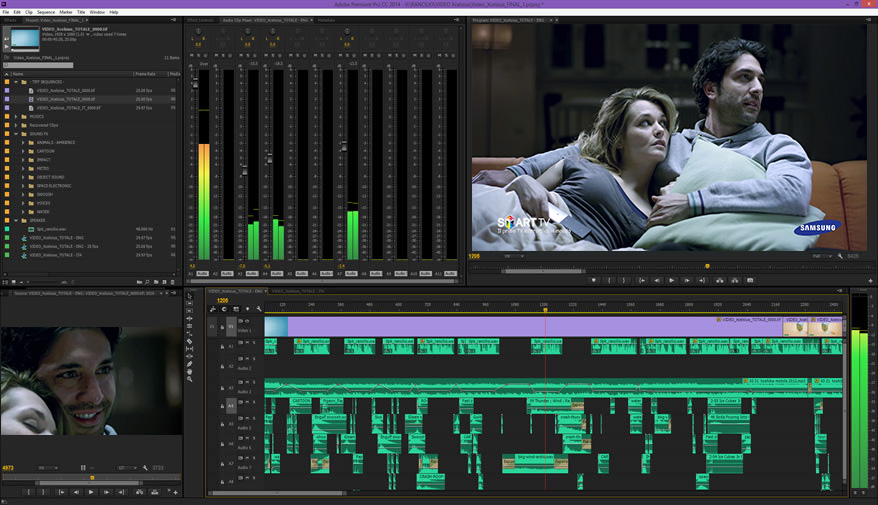
Task: Select the Selection tool in tools panel
Action: coord(189,296)
